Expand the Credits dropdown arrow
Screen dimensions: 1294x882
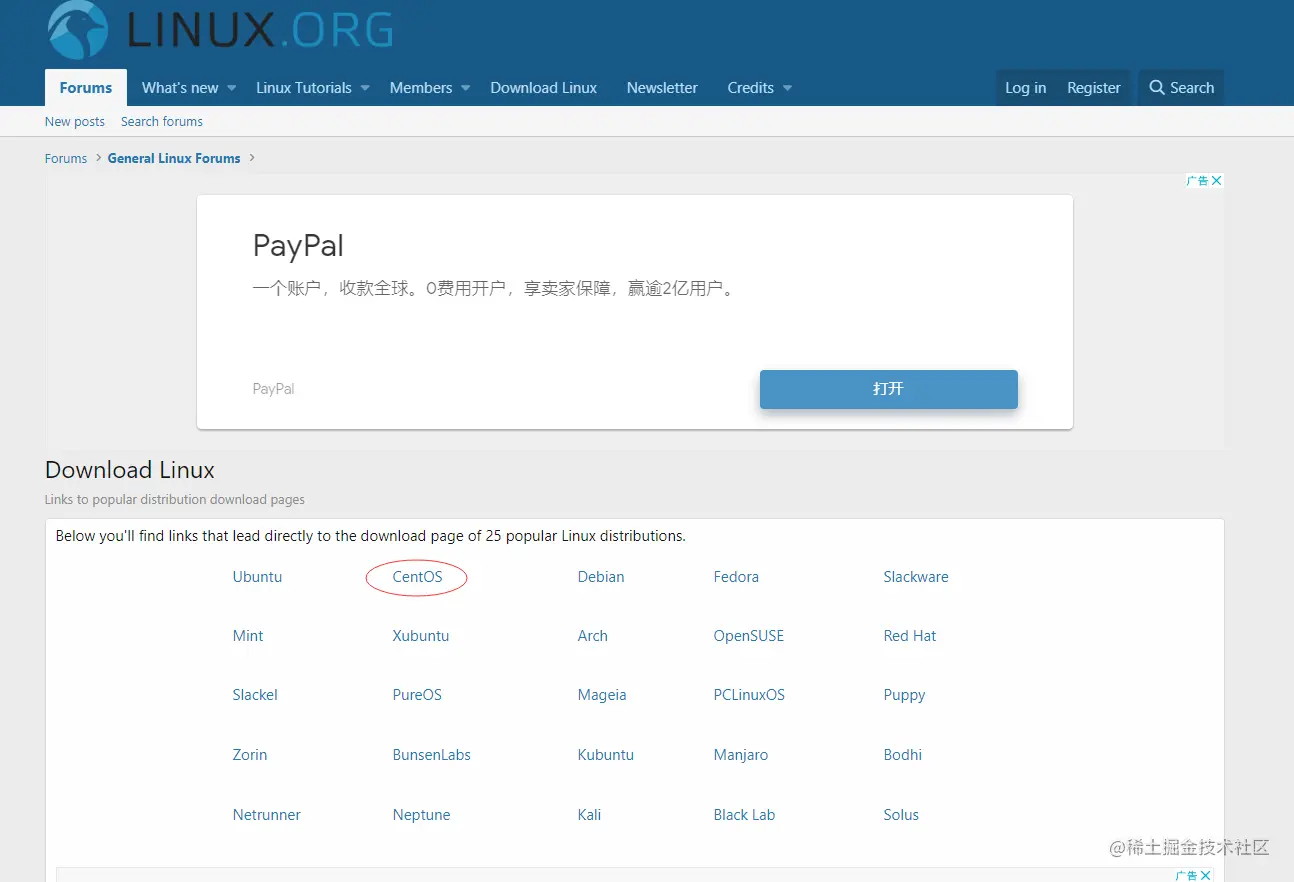click(x=787, y=88)
